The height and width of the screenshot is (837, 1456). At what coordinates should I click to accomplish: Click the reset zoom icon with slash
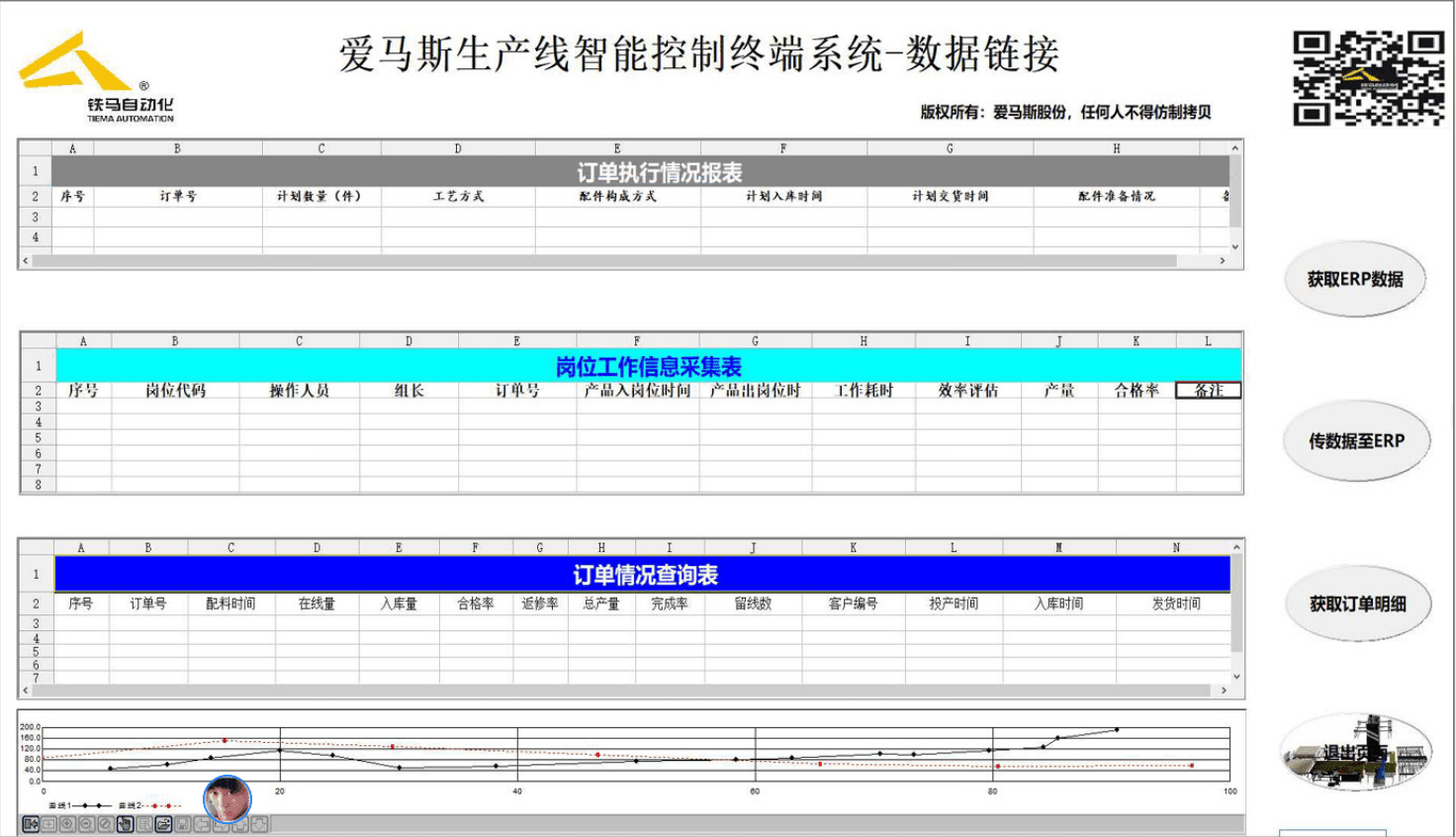(x=105, y=824)
